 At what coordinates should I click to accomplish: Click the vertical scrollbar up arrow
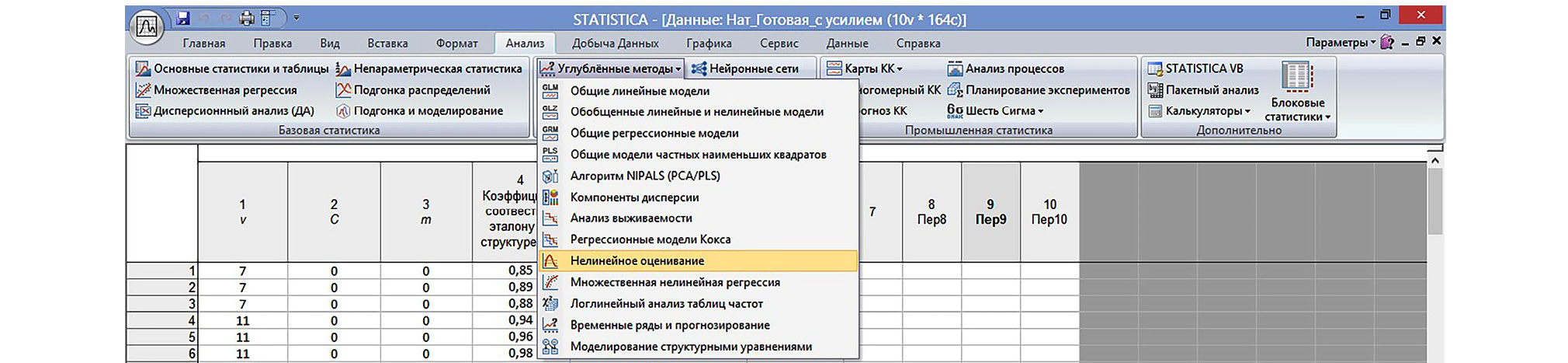pyautogui.click(x=1434, y=160)
